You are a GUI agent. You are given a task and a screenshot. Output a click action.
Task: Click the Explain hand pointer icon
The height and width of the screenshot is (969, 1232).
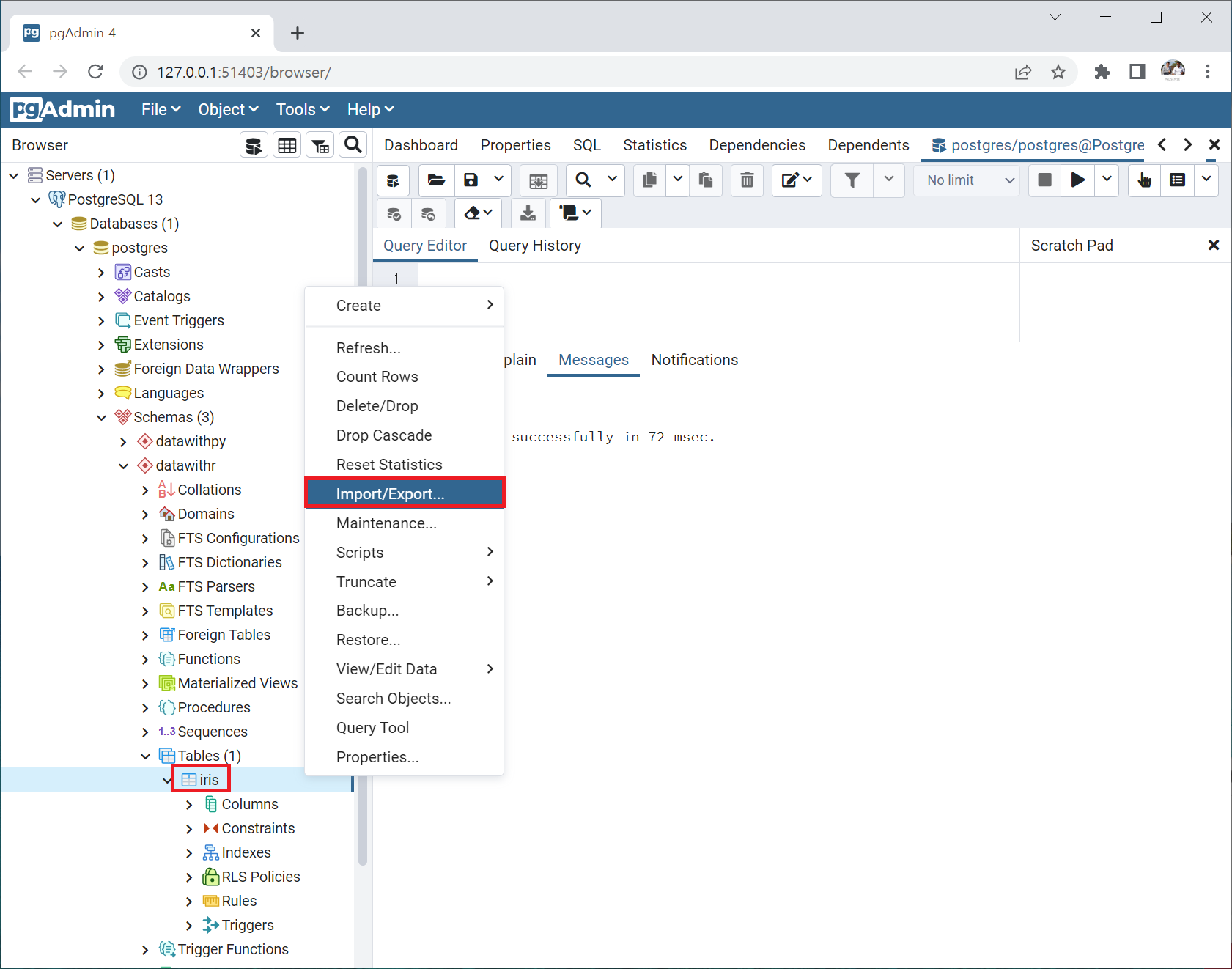(1144, 180)
